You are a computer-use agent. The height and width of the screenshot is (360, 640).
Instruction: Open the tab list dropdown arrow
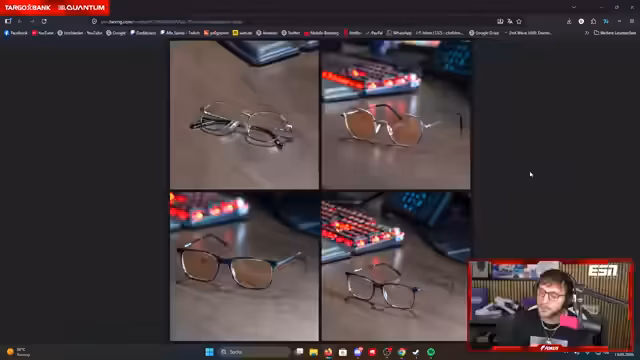574,7
